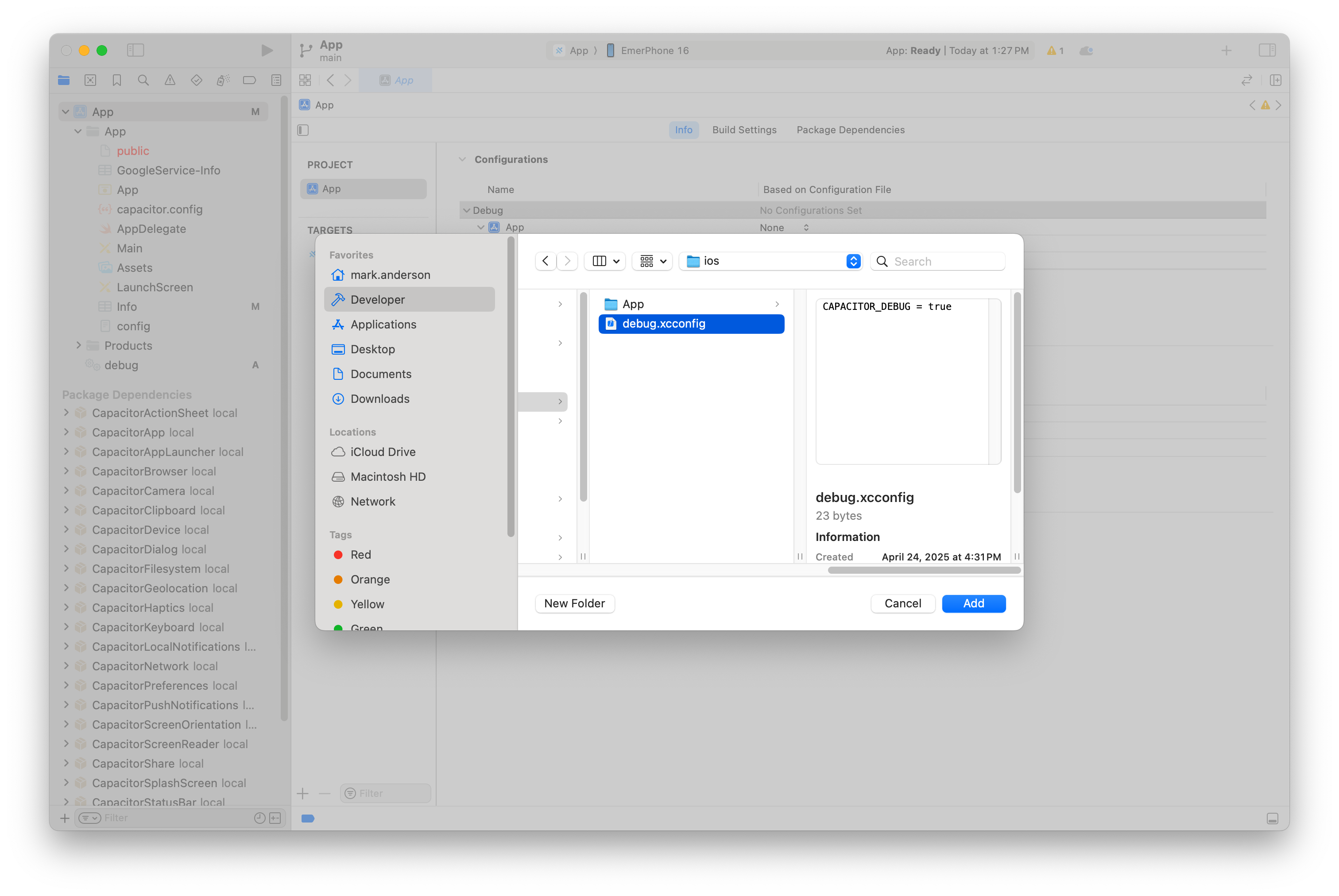Open the Issue navigator warning icon
This screenshot has height=896, width=1339.
(170, 81)
